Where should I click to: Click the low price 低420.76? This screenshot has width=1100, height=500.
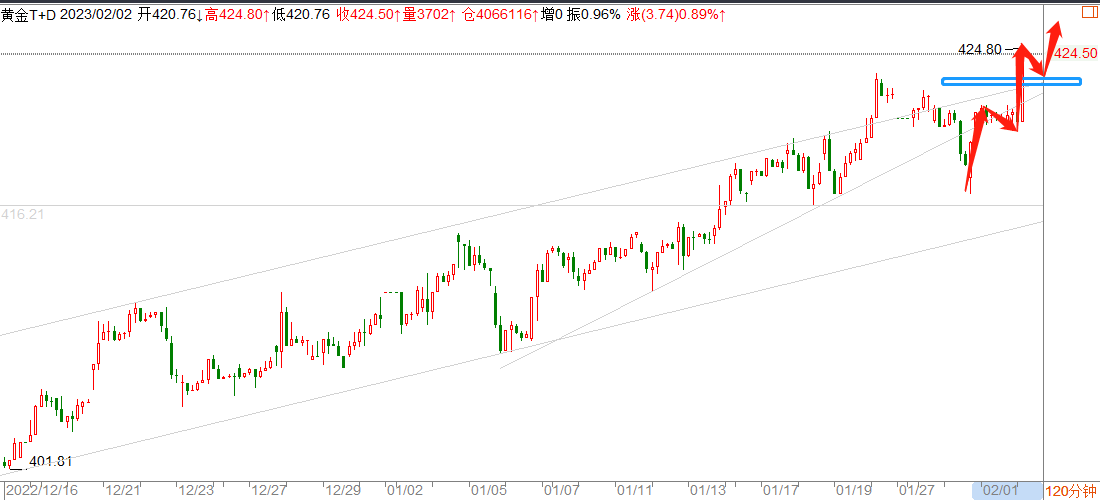tap(301, 15)
